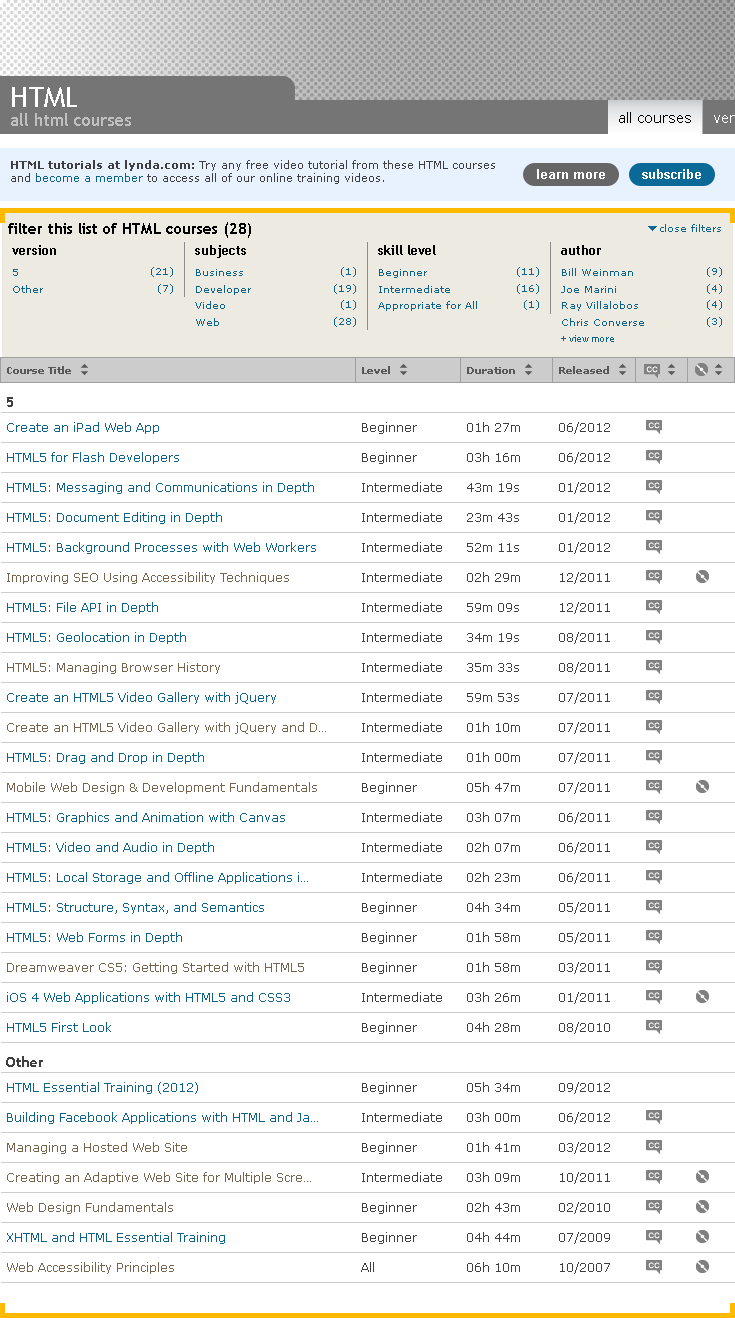Screen dimensions: 735x1318
Task: Click CC icon for HTML5: Video and Audio in Depth
Action: [x=654, y=847]
